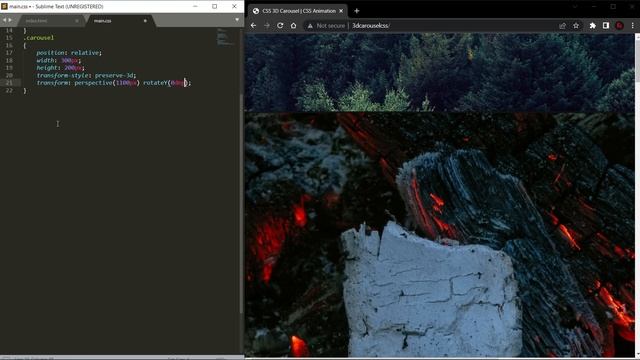
Task: Select the CSS 3D Carousel browser tab
Action: (x=298, y=11)
